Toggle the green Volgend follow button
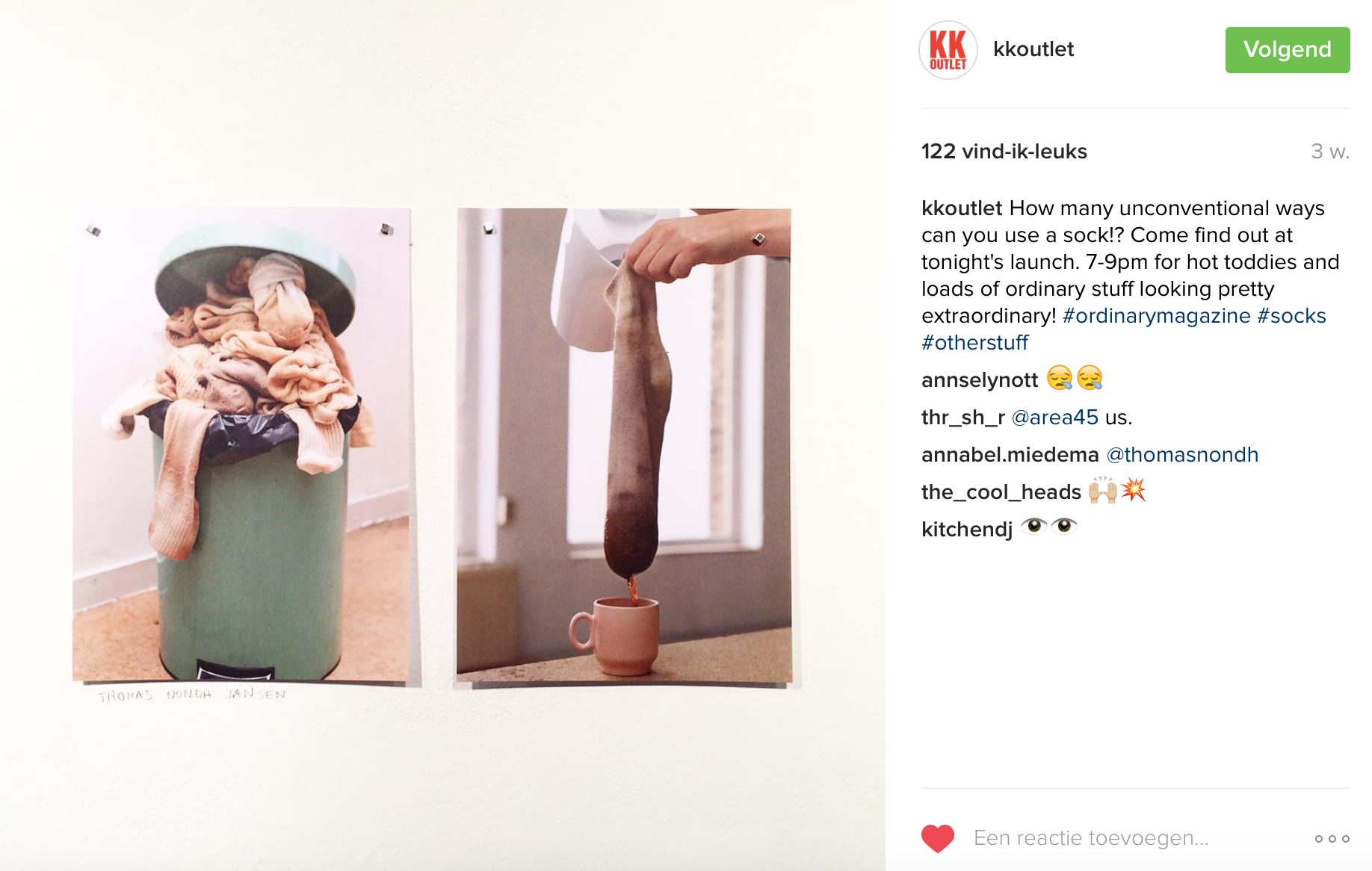Screen dimensions: 1372x871 tap(1287, 50)
